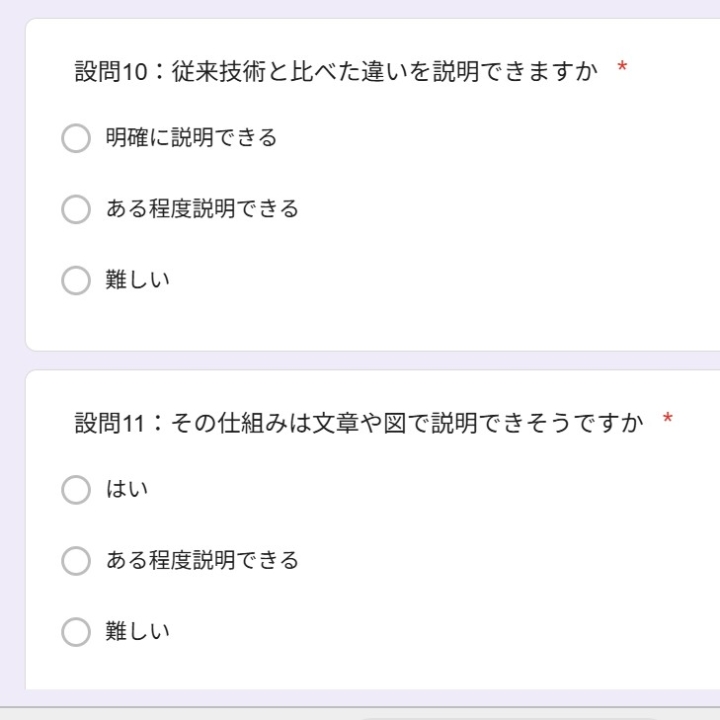Click the はい label text
Image resolution: width=720 pixels, height=720 pixels.
coord(127,490)
